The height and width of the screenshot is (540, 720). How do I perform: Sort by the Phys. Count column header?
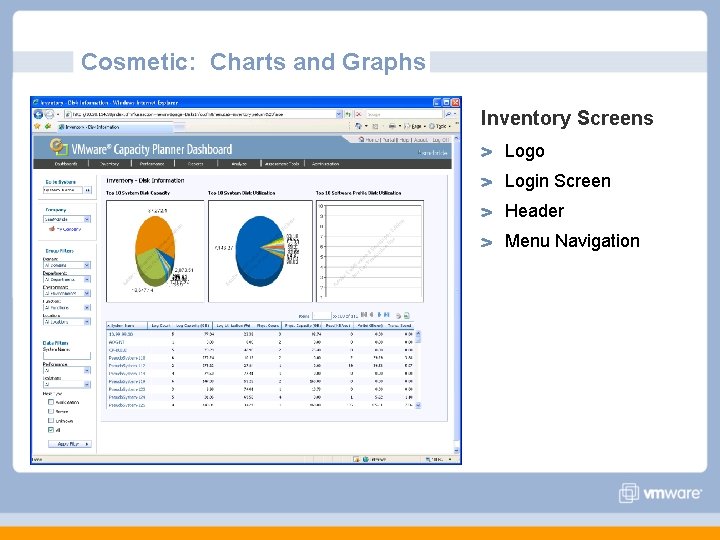click(x=268, y=326)
